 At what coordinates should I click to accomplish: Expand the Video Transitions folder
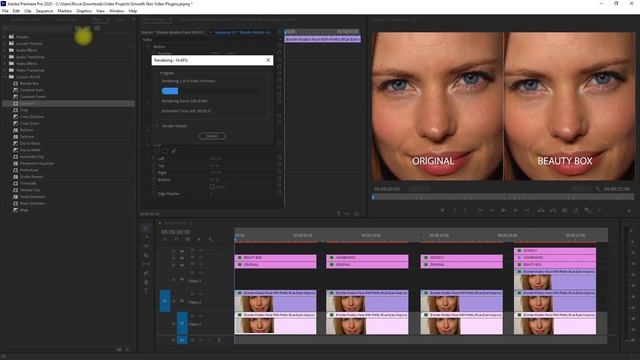pyautogui.click(x=5, y=70)
